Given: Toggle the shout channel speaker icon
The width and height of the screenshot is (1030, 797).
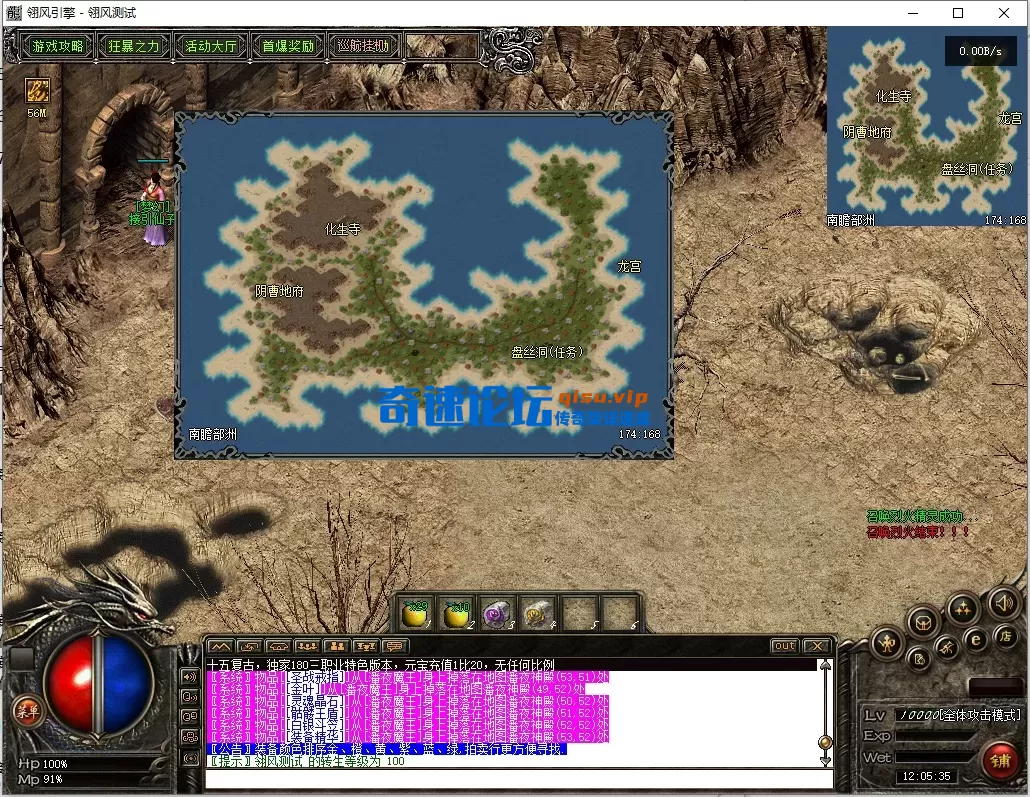Looking at the screenshot, I should [x=190, y=677].
